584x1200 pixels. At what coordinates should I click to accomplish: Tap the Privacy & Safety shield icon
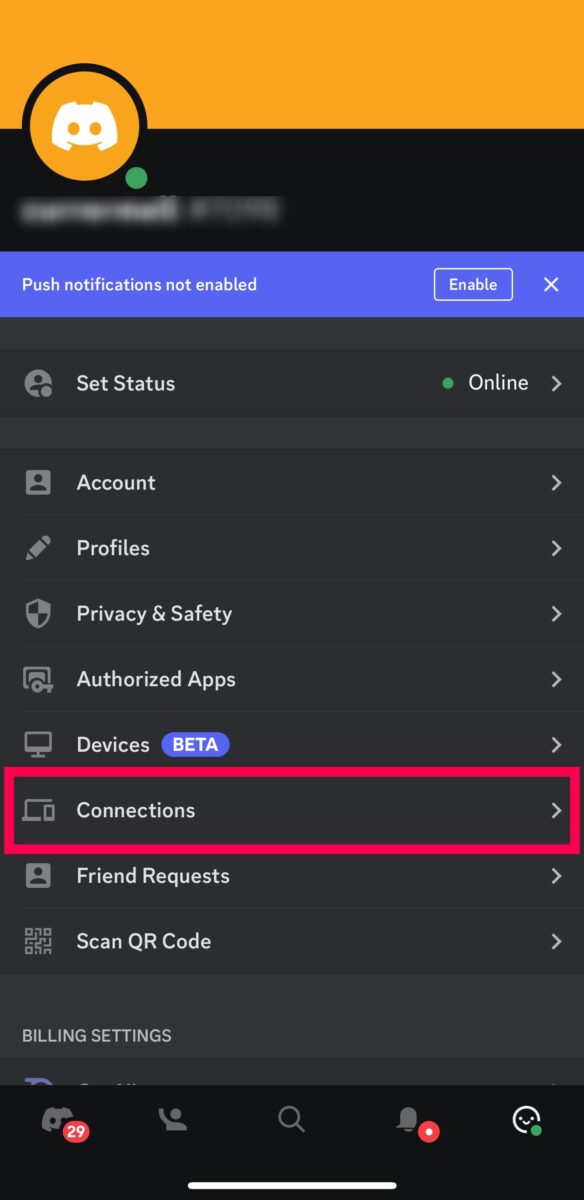38,614
